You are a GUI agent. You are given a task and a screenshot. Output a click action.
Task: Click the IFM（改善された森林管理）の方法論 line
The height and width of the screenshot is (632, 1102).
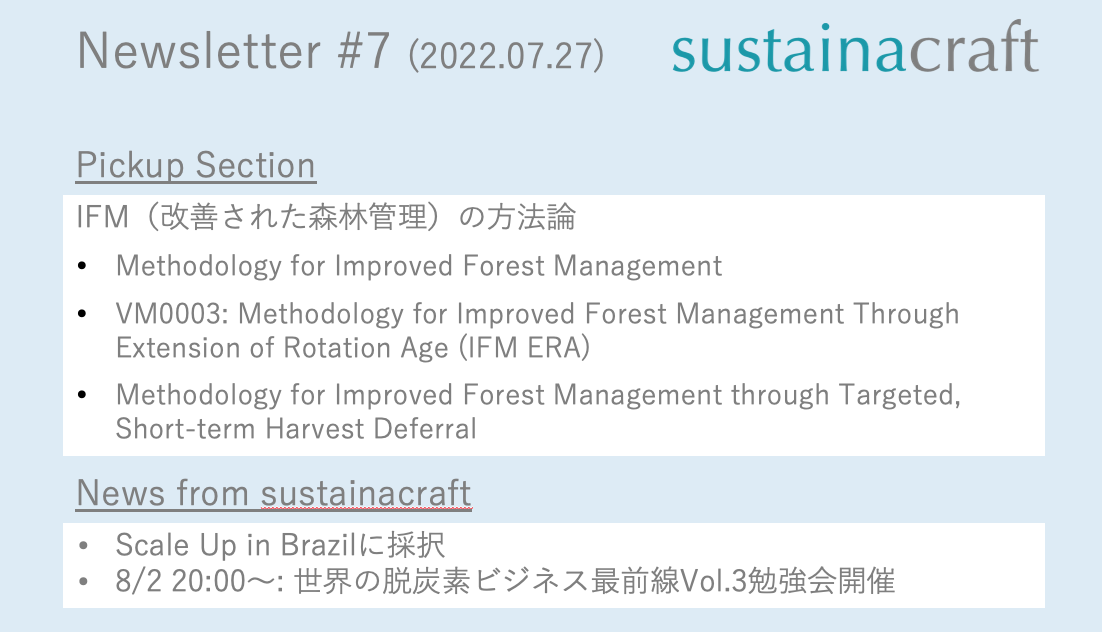(x=326, y=216)
